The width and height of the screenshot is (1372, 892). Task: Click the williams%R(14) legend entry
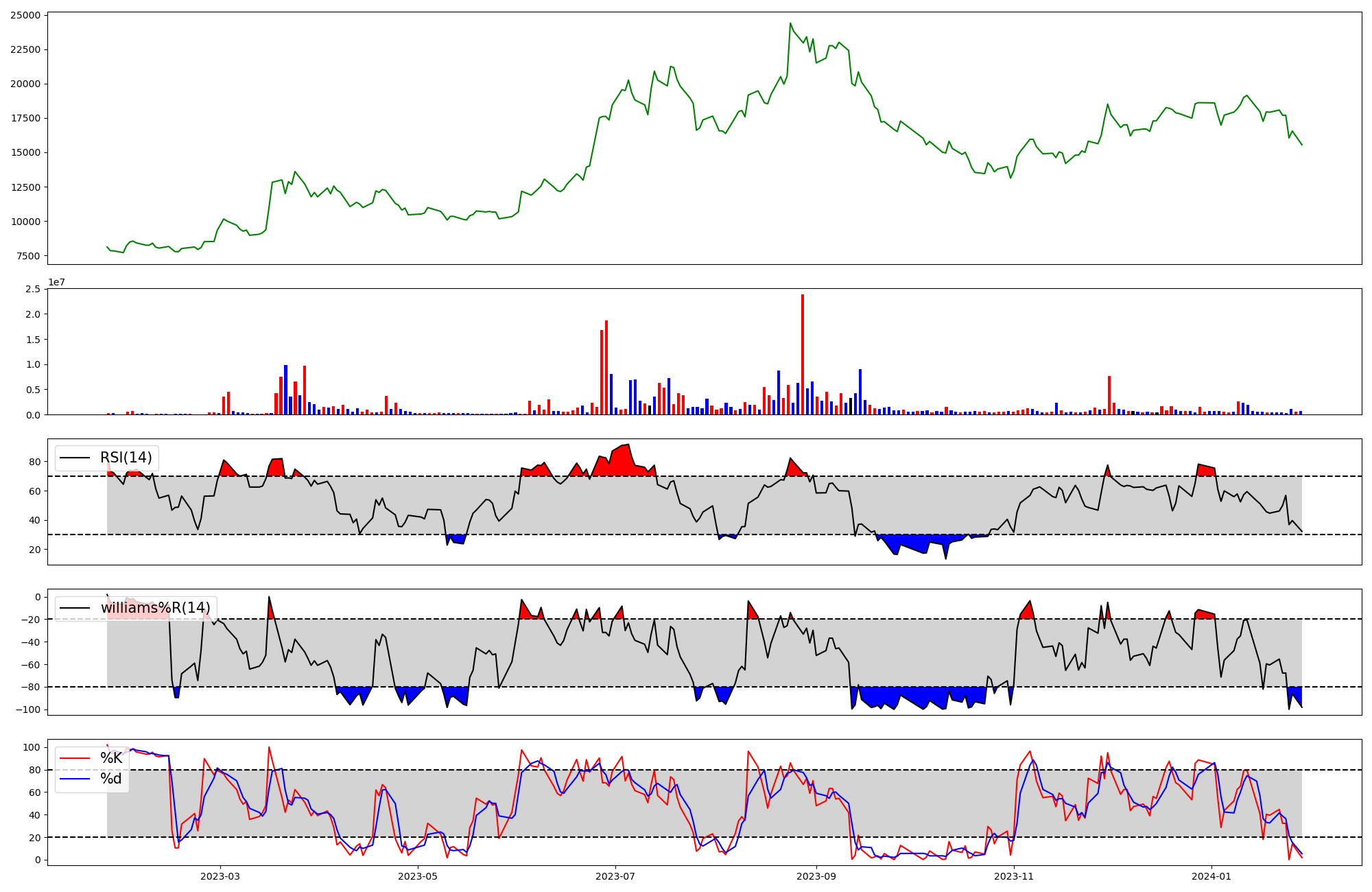tap(155, 608)
